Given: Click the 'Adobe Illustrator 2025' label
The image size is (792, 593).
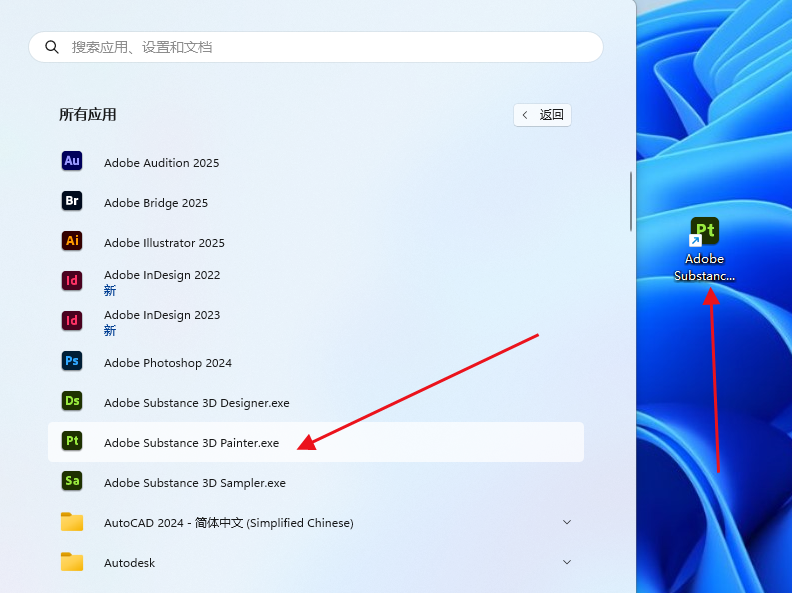Looking at the screenshot, I should (x=164, y=242).
